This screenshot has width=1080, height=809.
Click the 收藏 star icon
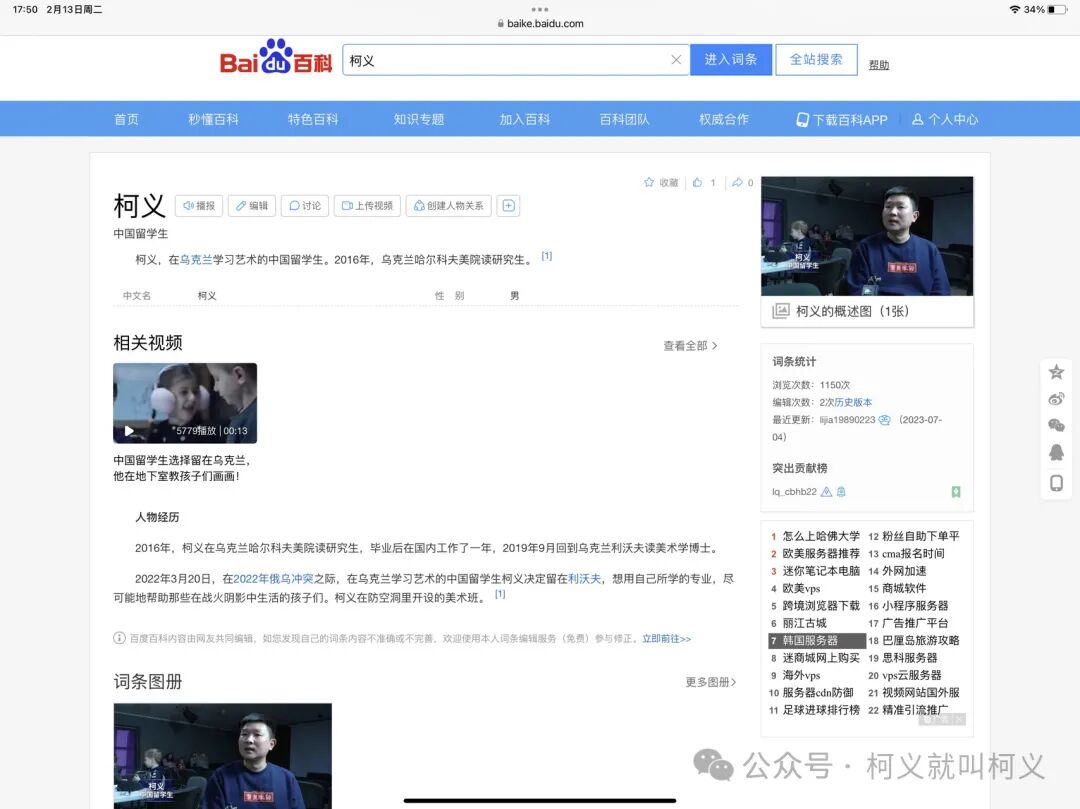click(649, 182)
